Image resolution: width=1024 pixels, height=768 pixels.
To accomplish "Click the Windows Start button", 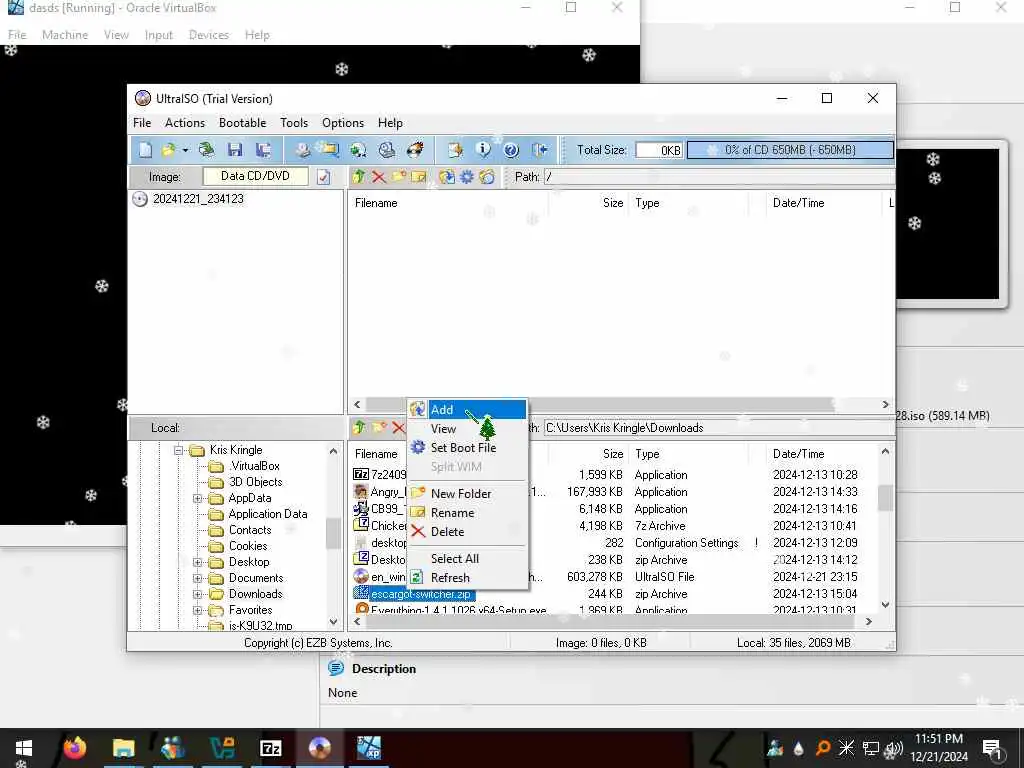I will pos(24,748).
